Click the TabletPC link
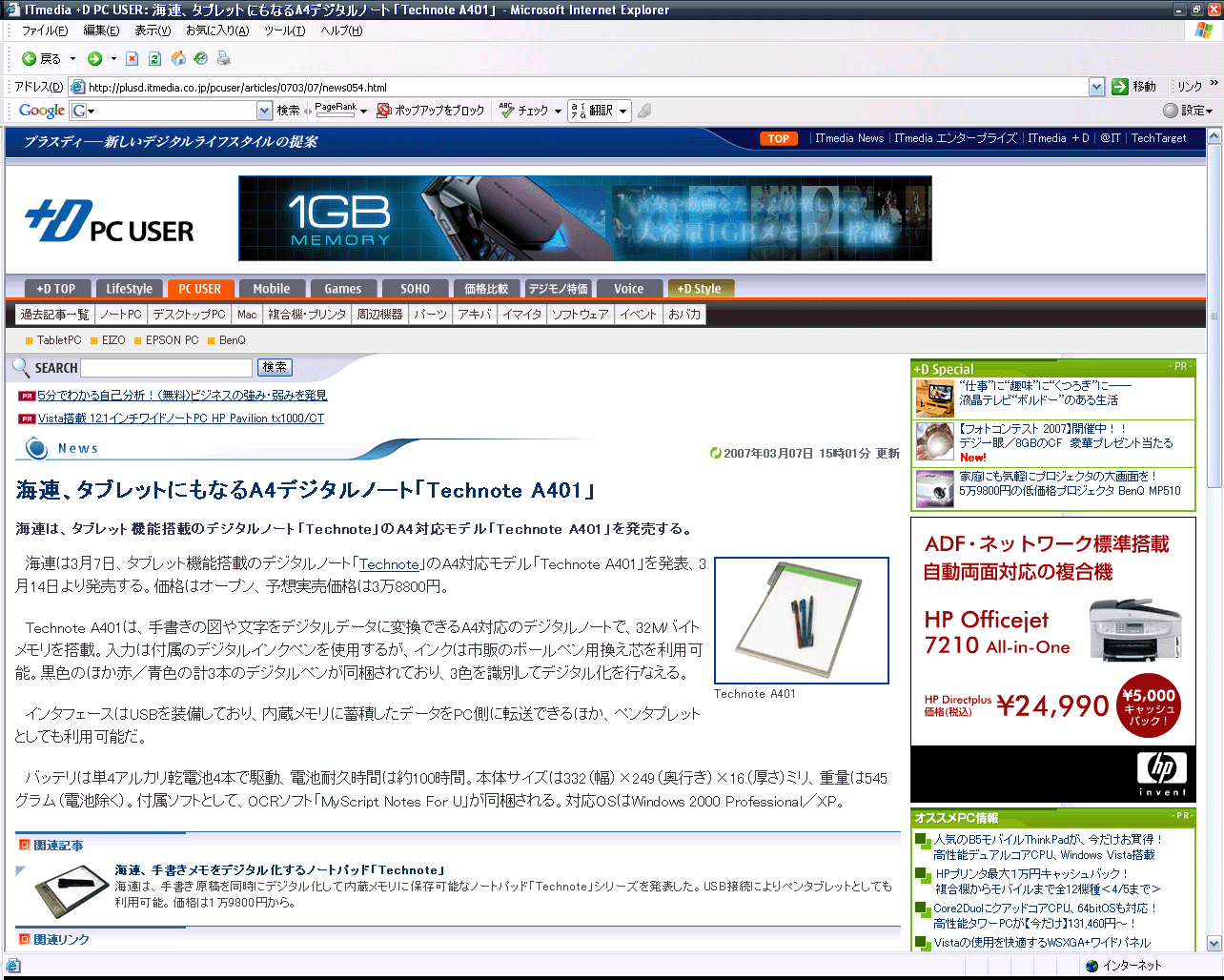The width and height of the screenshot is (1224, 980). 59,340
